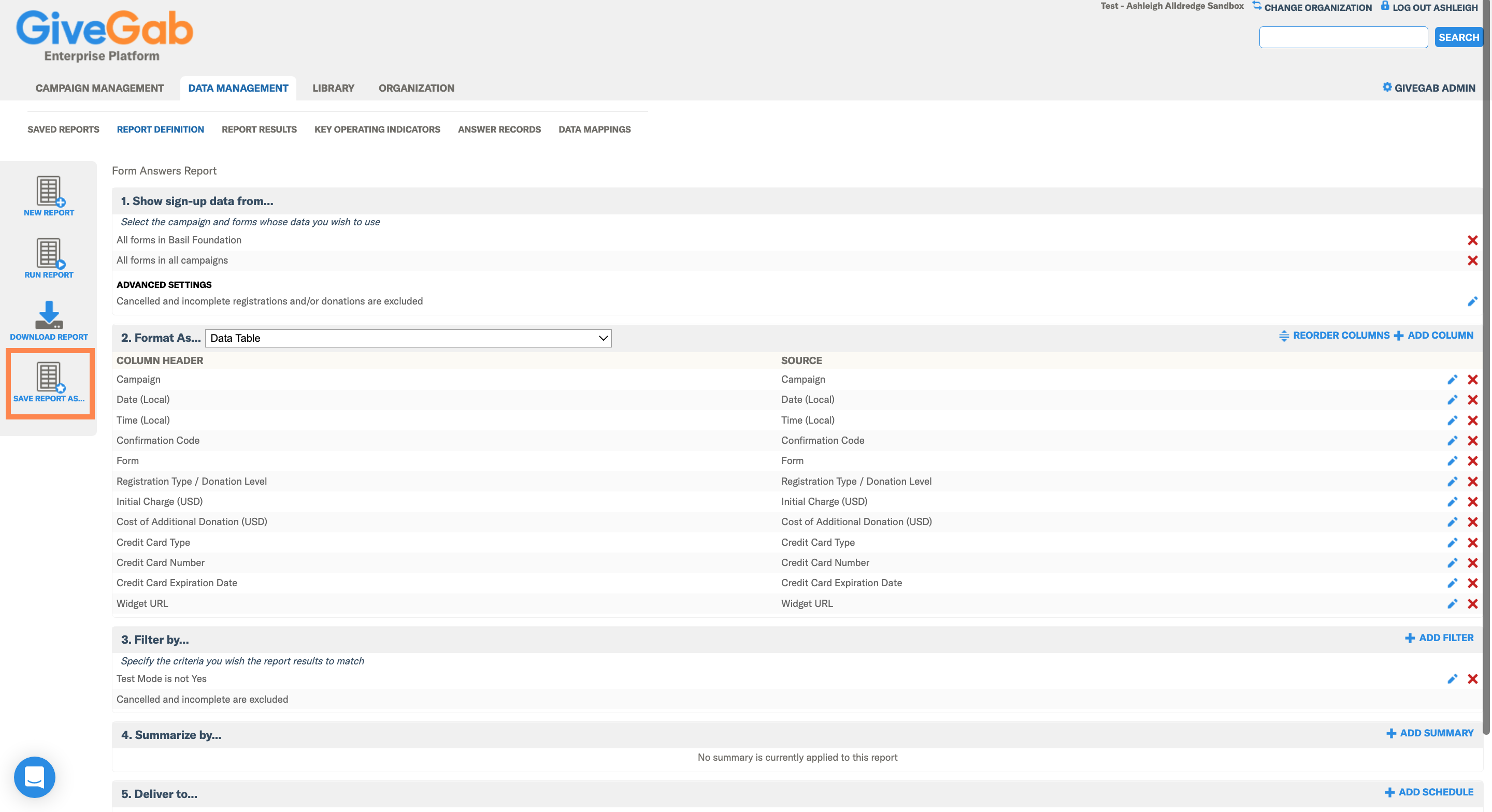Edit Registration Type / Donation Level column
This screenshot has width=1492, height=812.
pos(1452,481)
